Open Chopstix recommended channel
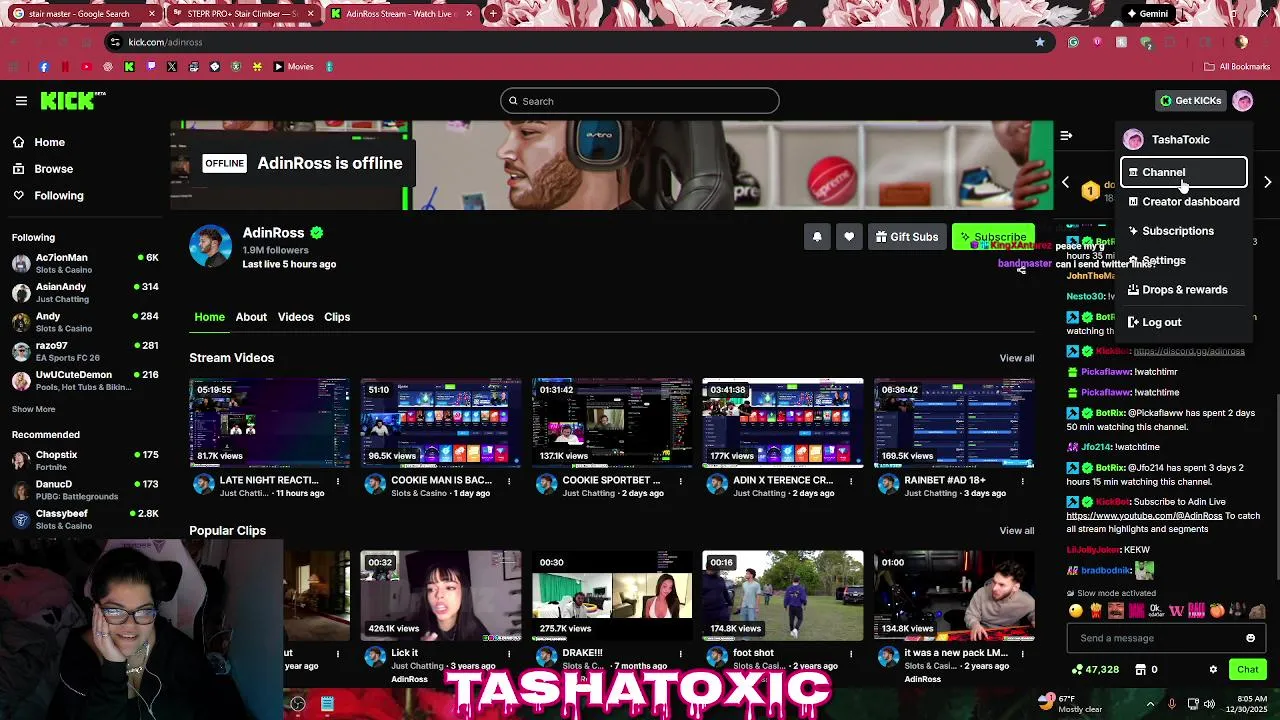The width and height of the screenshot is (1280, 720). tap(85, 460)
